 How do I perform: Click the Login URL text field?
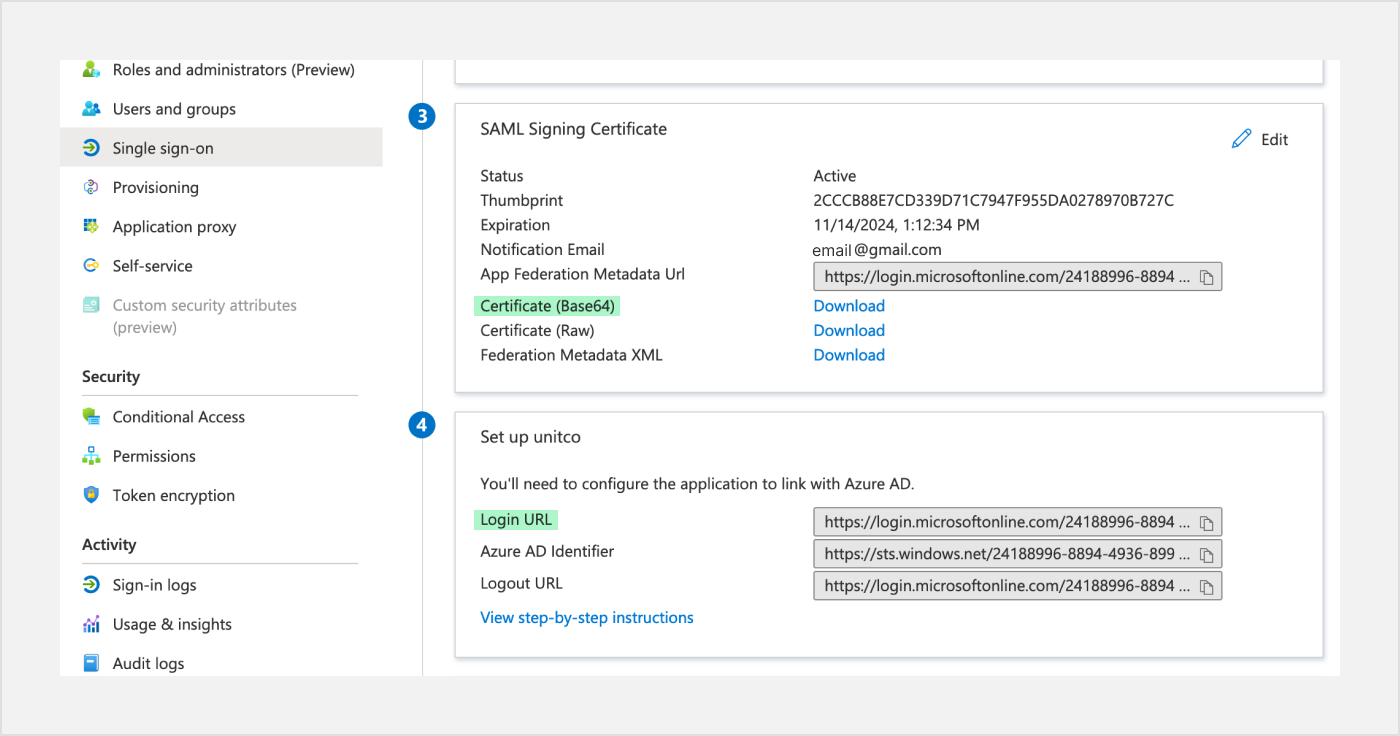pos(1018,523)
